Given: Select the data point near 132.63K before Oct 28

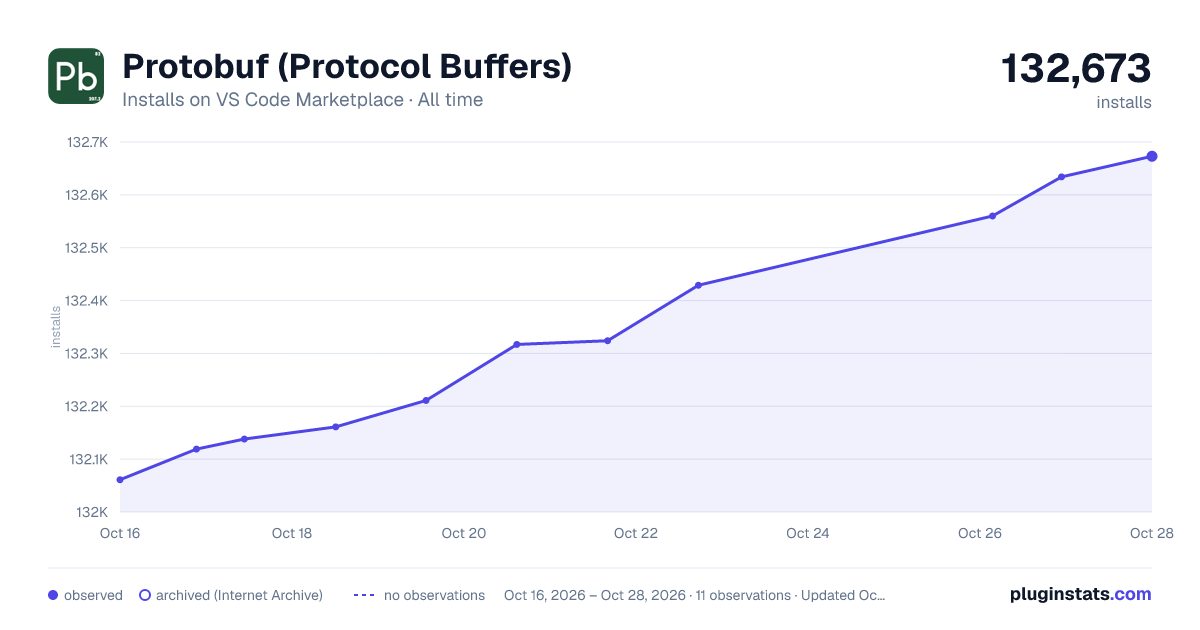Looking at the screenshot, I should [1061, 177].
